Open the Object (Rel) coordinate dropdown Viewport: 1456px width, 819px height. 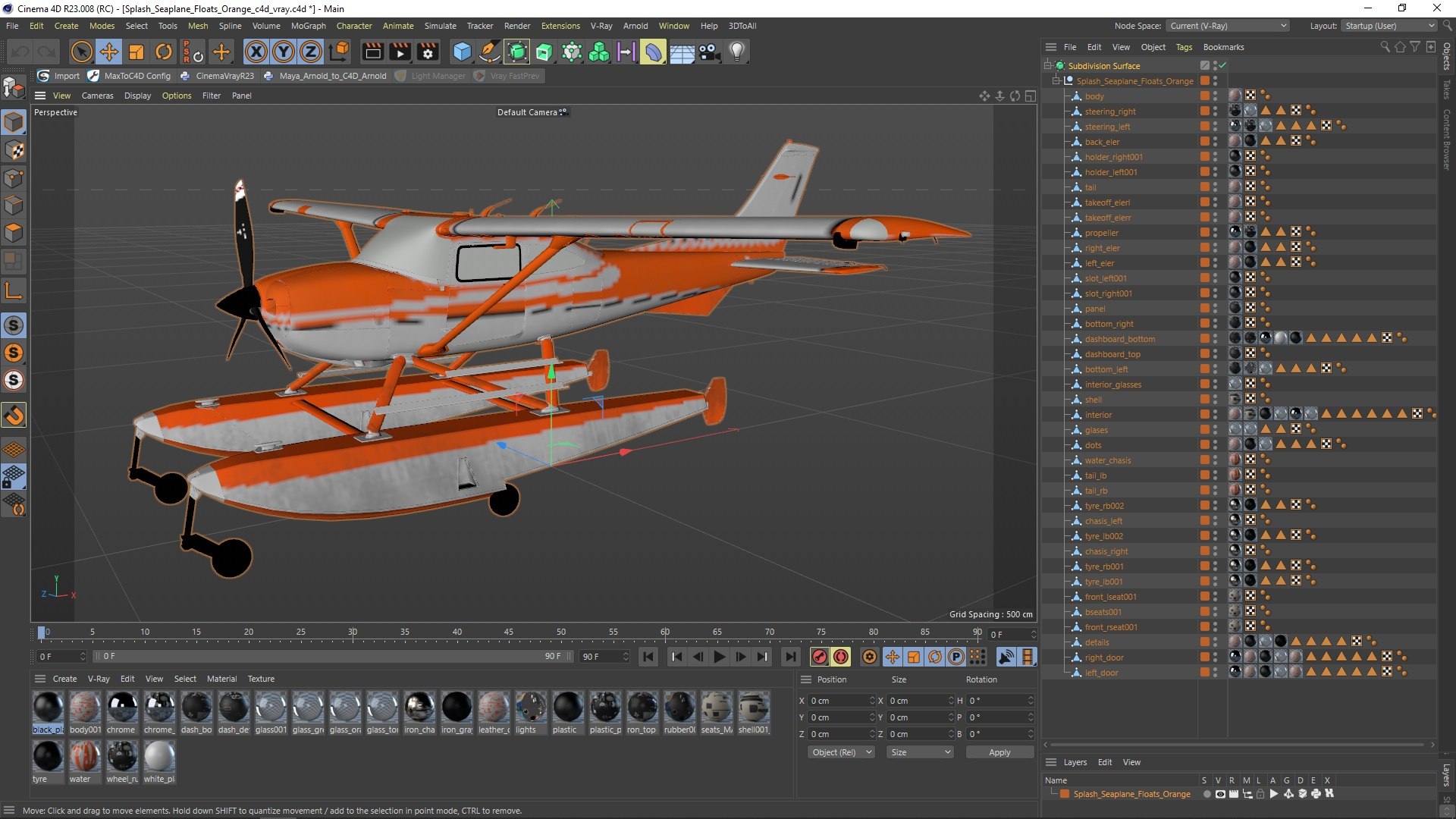point(840,752)
